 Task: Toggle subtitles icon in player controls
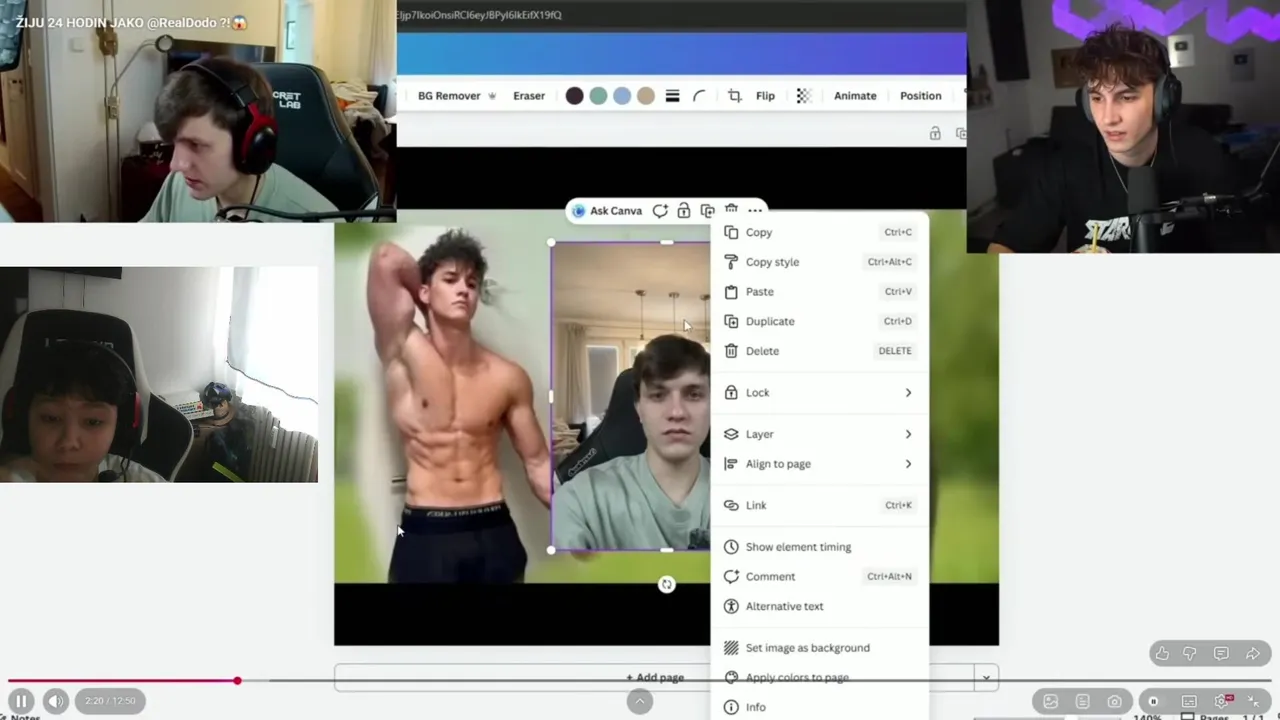click(1189, 701)
